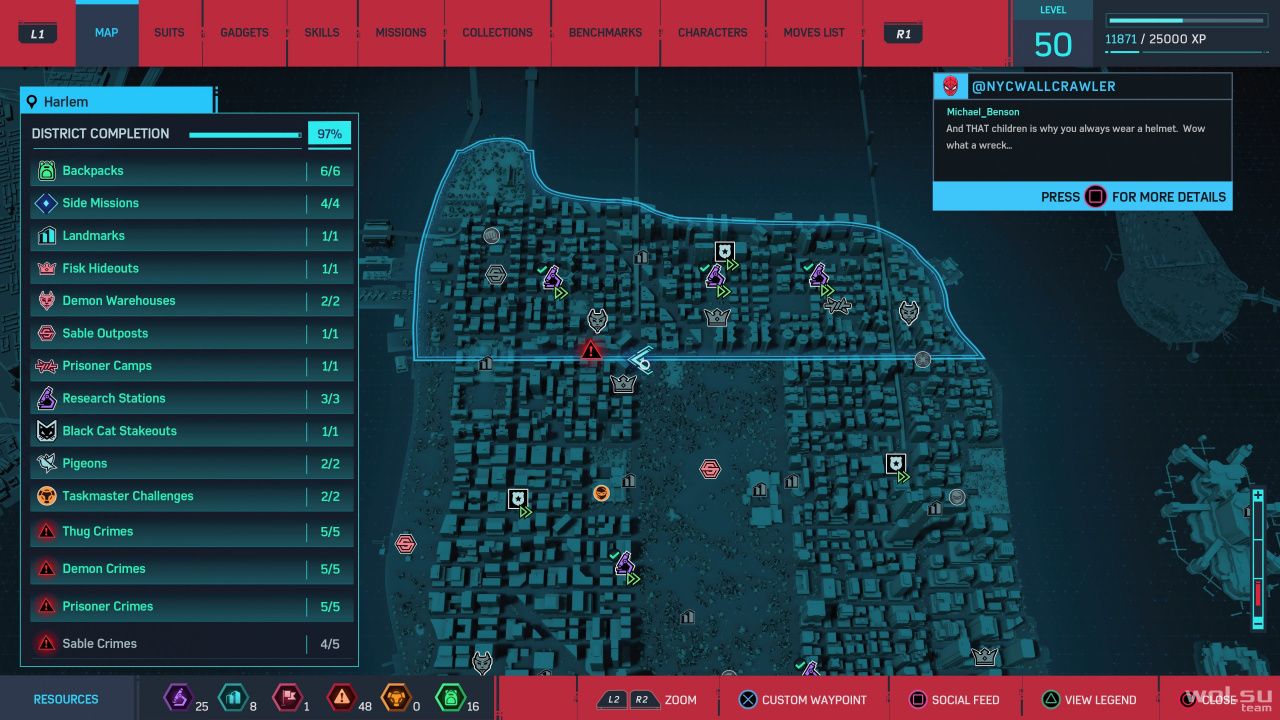Click the District Completion progress bar
Viewport: 1280px width, 720px height.
click(245, 134)
